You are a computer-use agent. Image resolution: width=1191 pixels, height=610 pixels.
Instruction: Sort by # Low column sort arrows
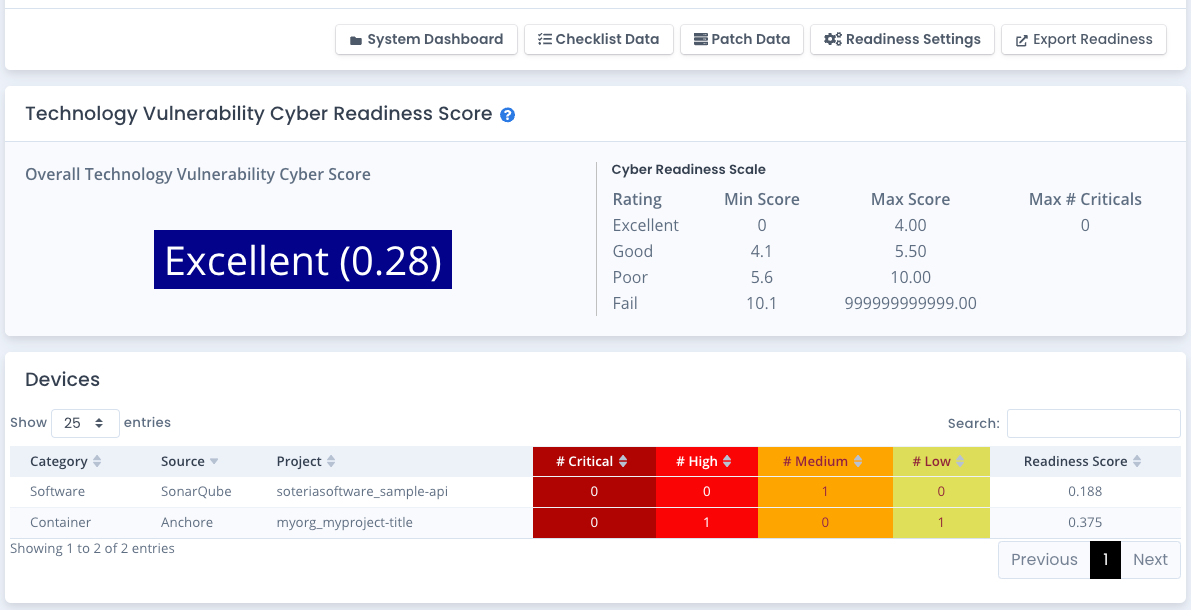[960, 461]
